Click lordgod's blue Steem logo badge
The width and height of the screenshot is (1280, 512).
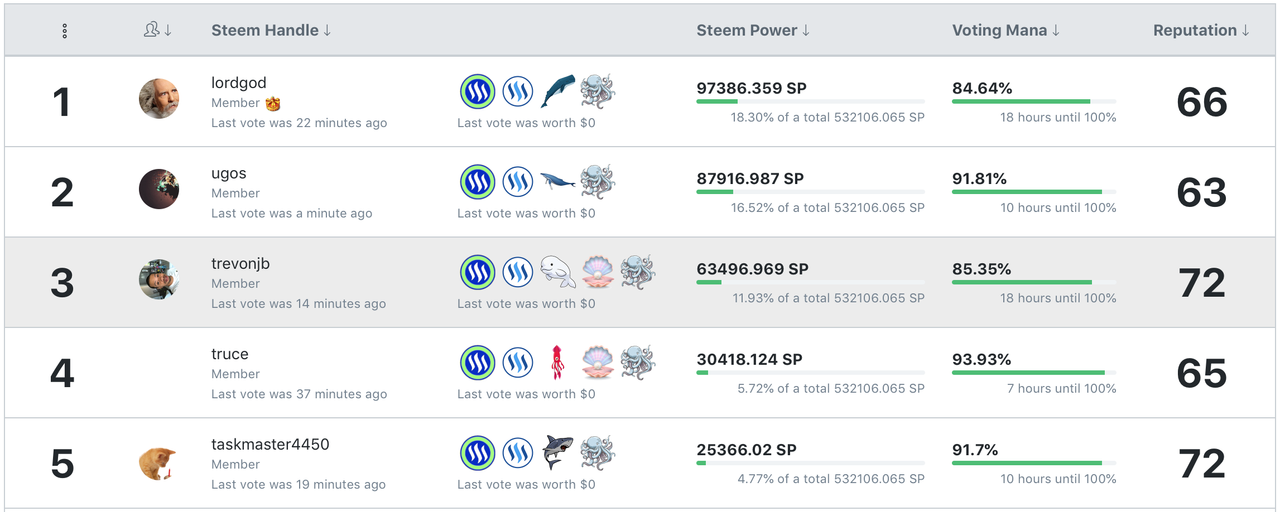pos(517,92)
